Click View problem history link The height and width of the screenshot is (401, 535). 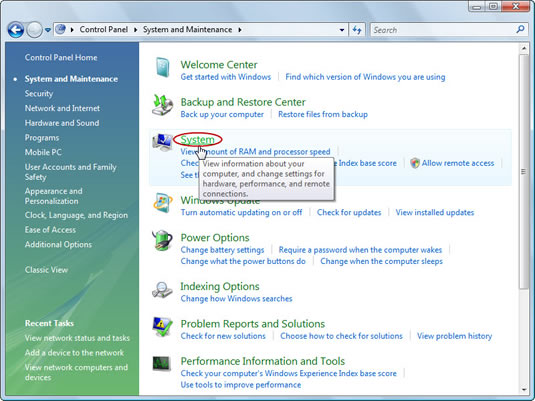tap(454, 336)
